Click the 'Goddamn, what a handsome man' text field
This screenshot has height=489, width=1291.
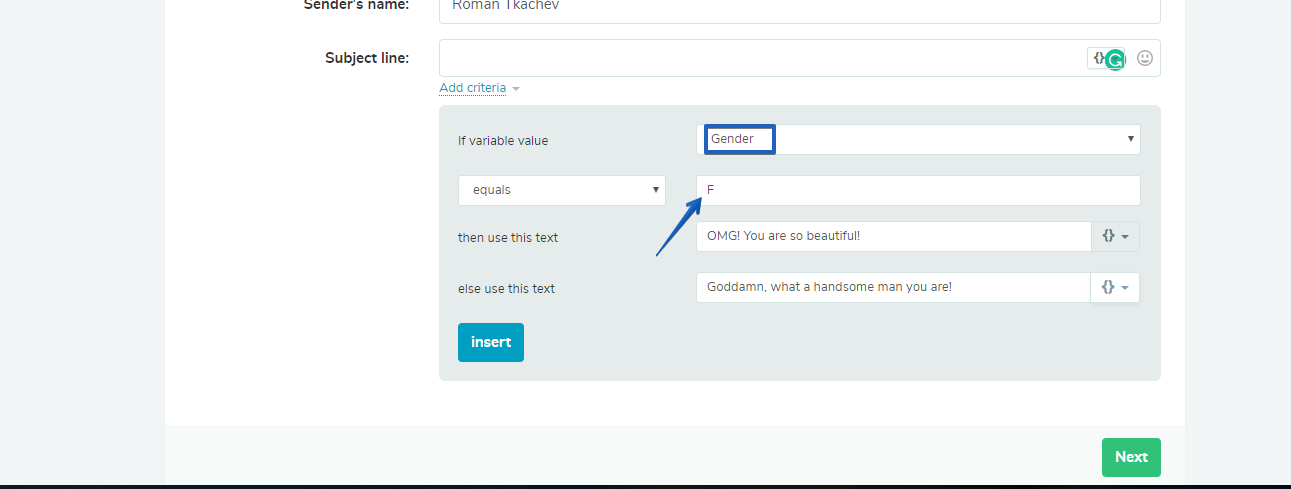point(893,287)
